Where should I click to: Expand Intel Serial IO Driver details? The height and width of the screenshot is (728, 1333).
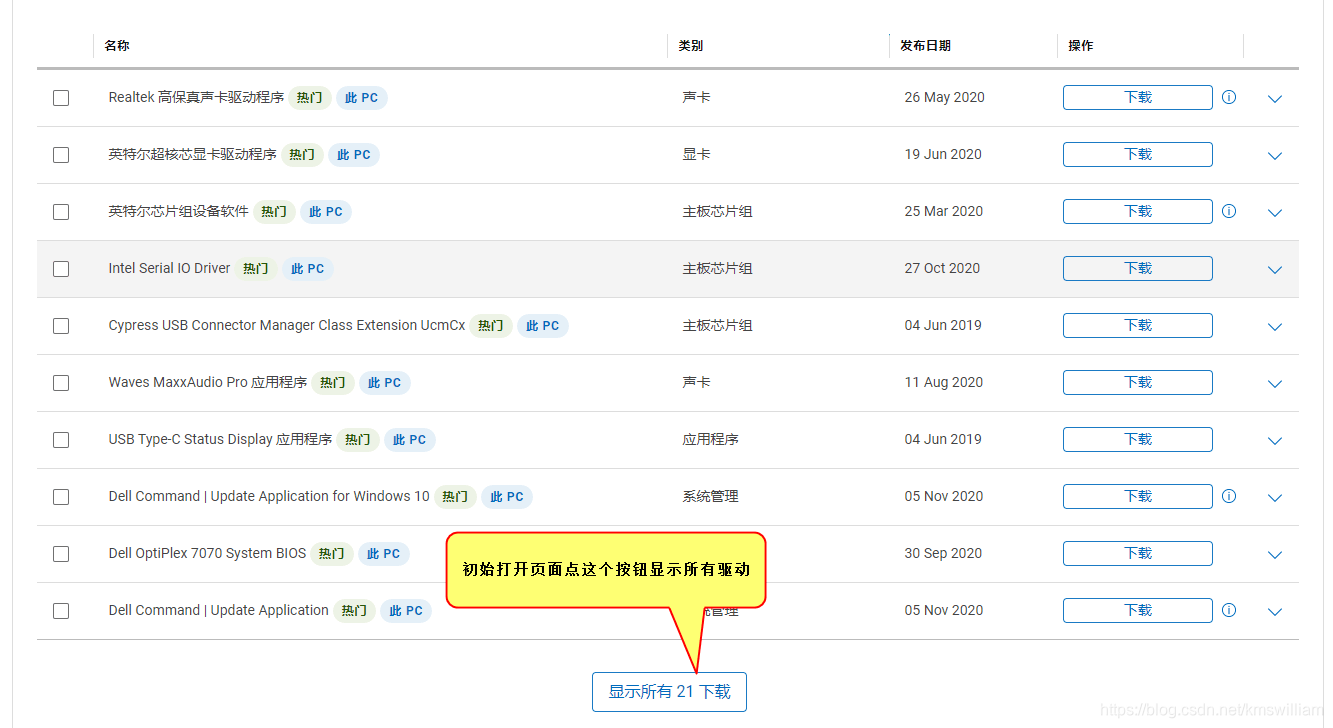coord(1274,270)
